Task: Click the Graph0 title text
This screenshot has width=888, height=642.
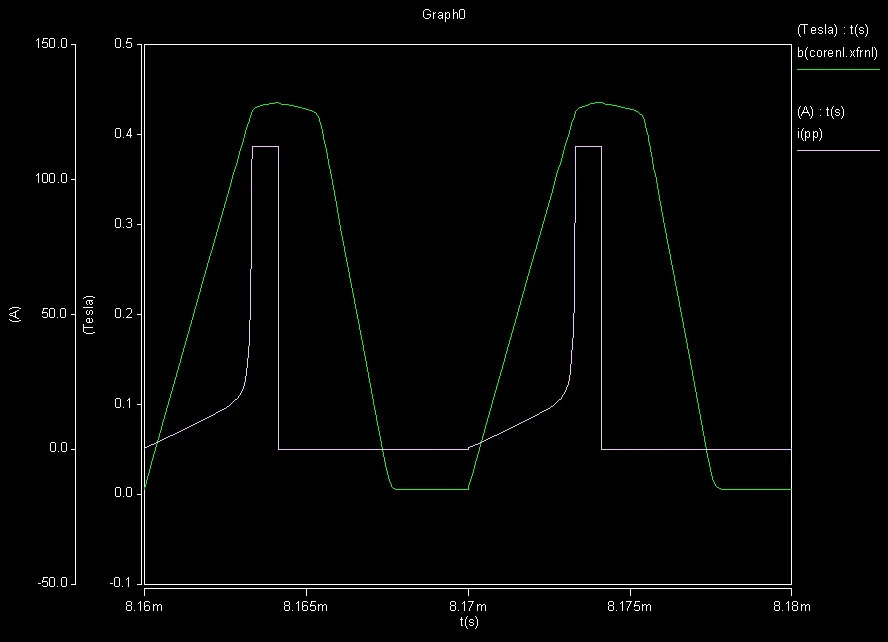Action: point(443,15)
